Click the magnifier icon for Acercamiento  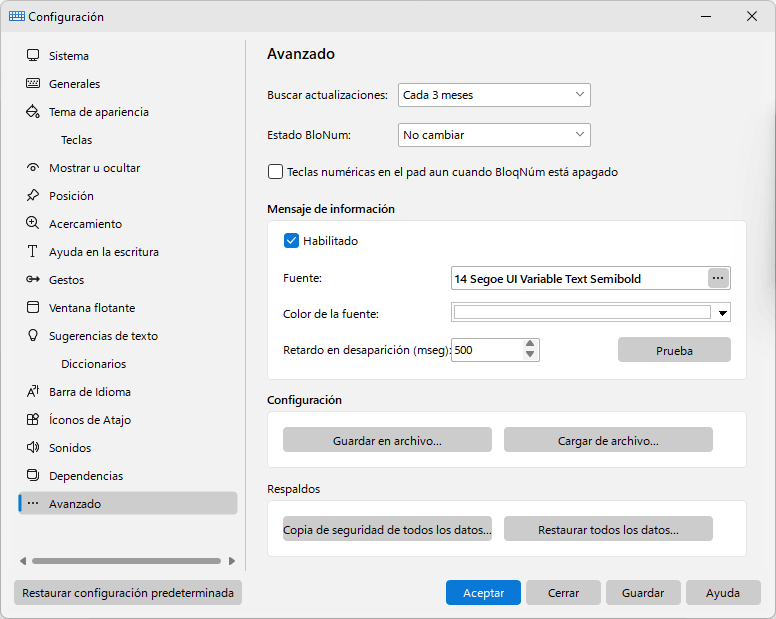[x=33, y=223]
